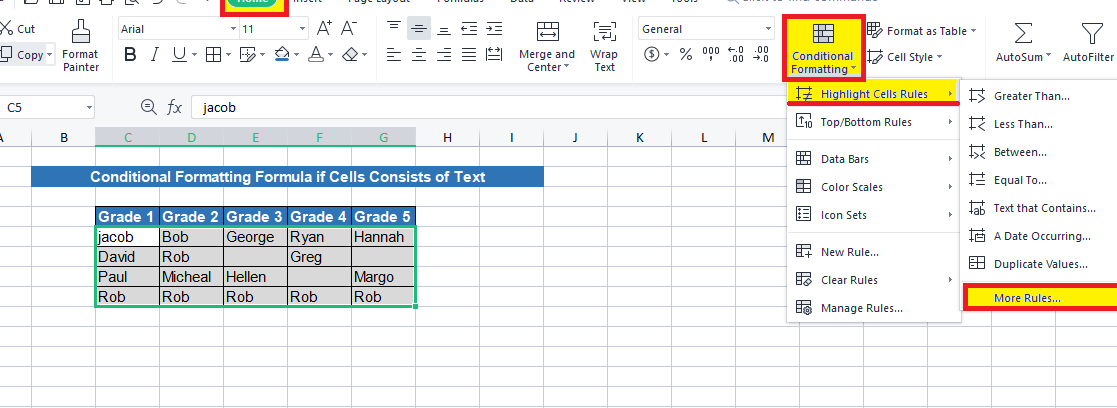Select the Between rule

click(1039, 152)
